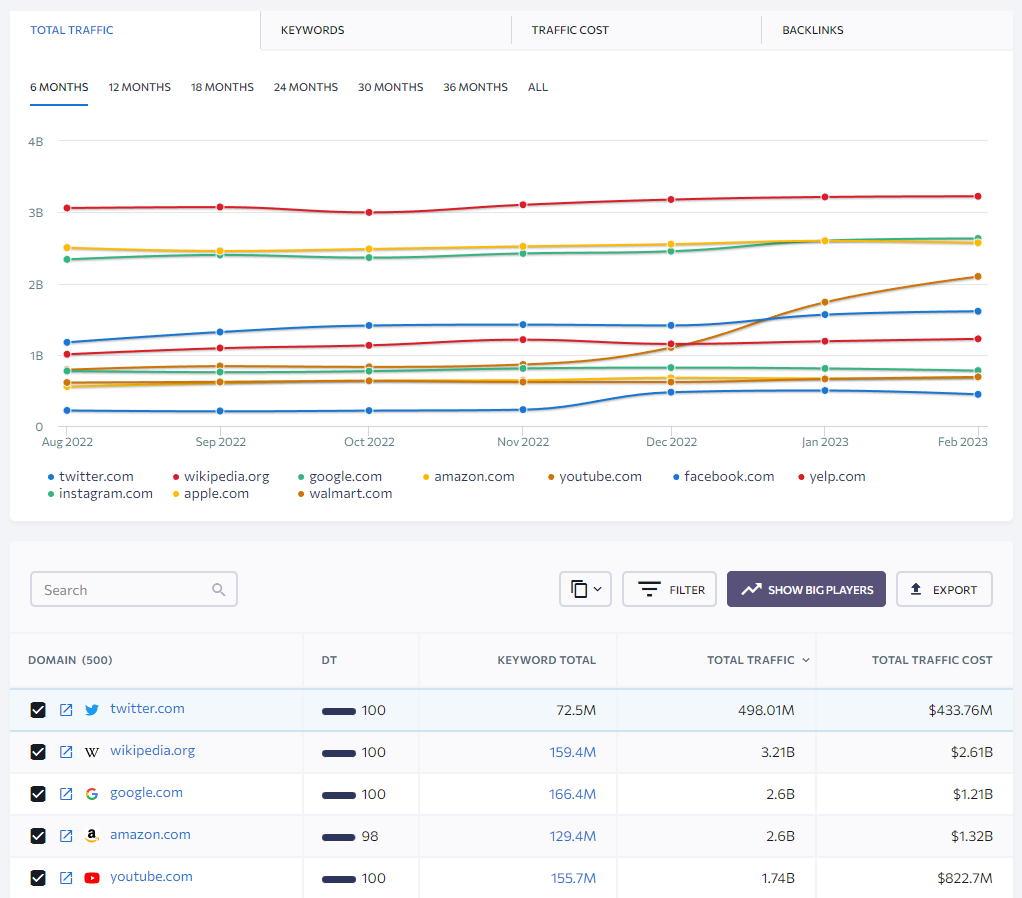Viewport: 1022px width, 898px height.
Task: Click youtube.com Jan 2023 data point
Action: tap(825, 302)
